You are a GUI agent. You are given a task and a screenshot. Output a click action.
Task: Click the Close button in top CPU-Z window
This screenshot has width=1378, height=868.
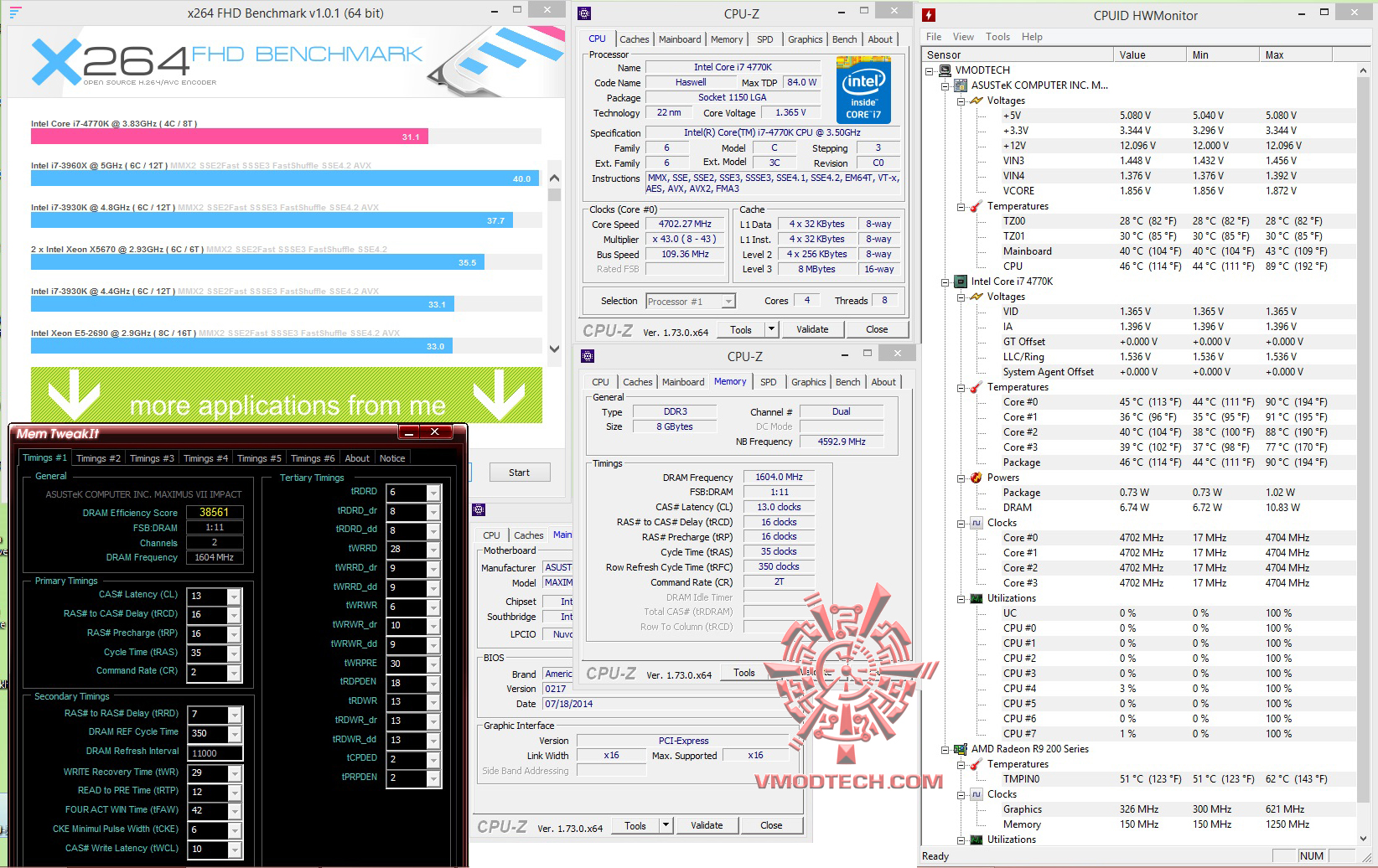877,329
